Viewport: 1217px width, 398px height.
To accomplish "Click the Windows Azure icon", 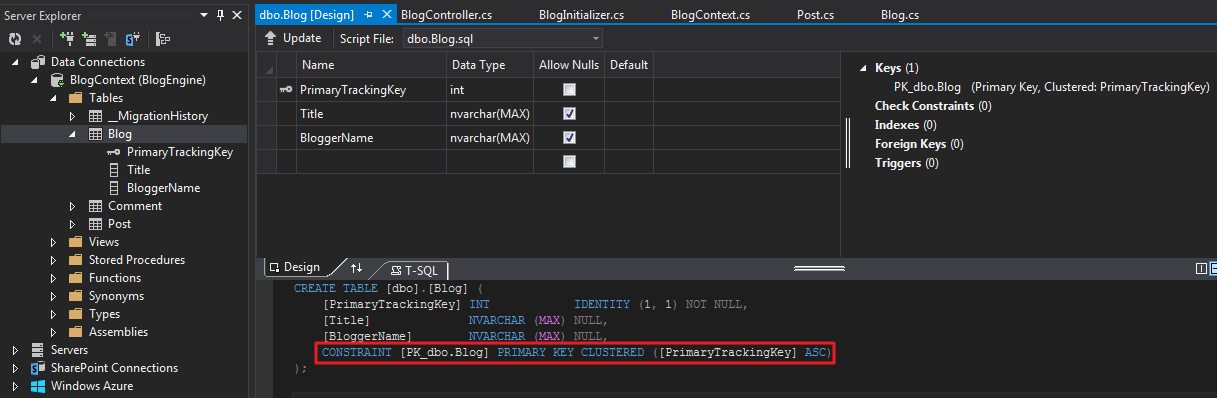I will click(37, 386).
